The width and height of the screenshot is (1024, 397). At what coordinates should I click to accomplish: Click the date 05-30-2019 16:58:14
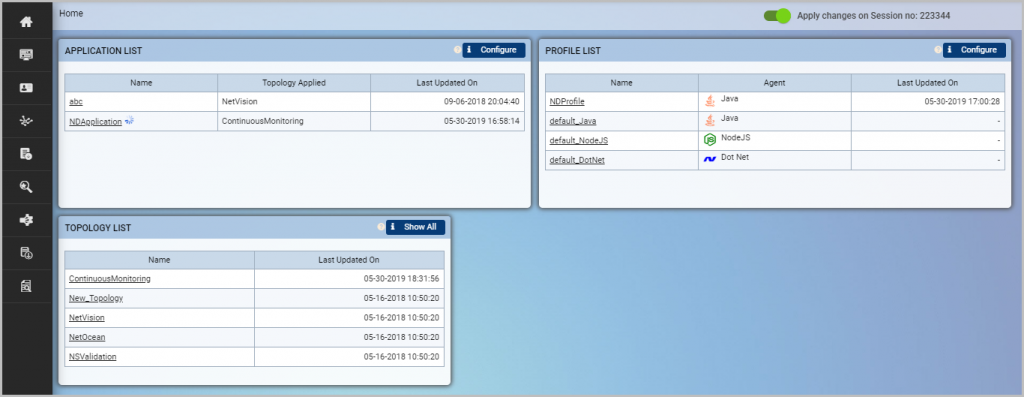[482, 121]
